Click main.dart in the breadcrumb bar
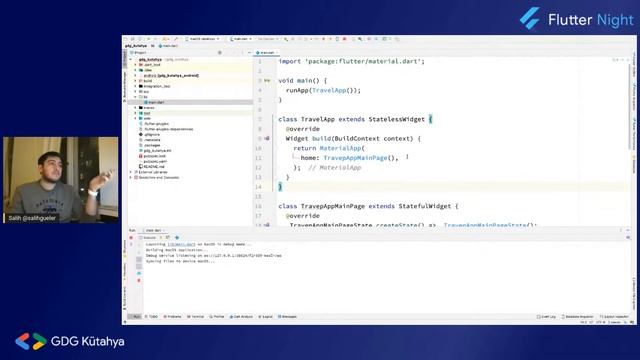The height and width of the screenshot is (360, 640). tap(168, 46)
